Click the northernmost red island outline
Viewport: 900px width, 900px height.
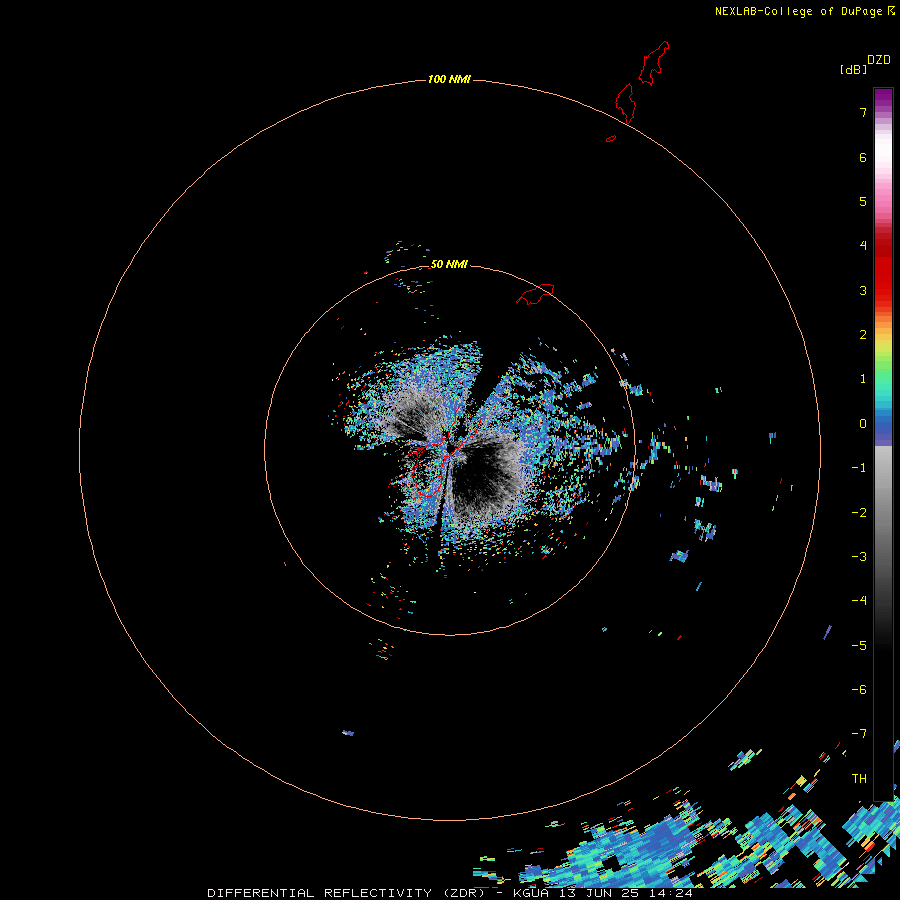(x=654, y=63)
